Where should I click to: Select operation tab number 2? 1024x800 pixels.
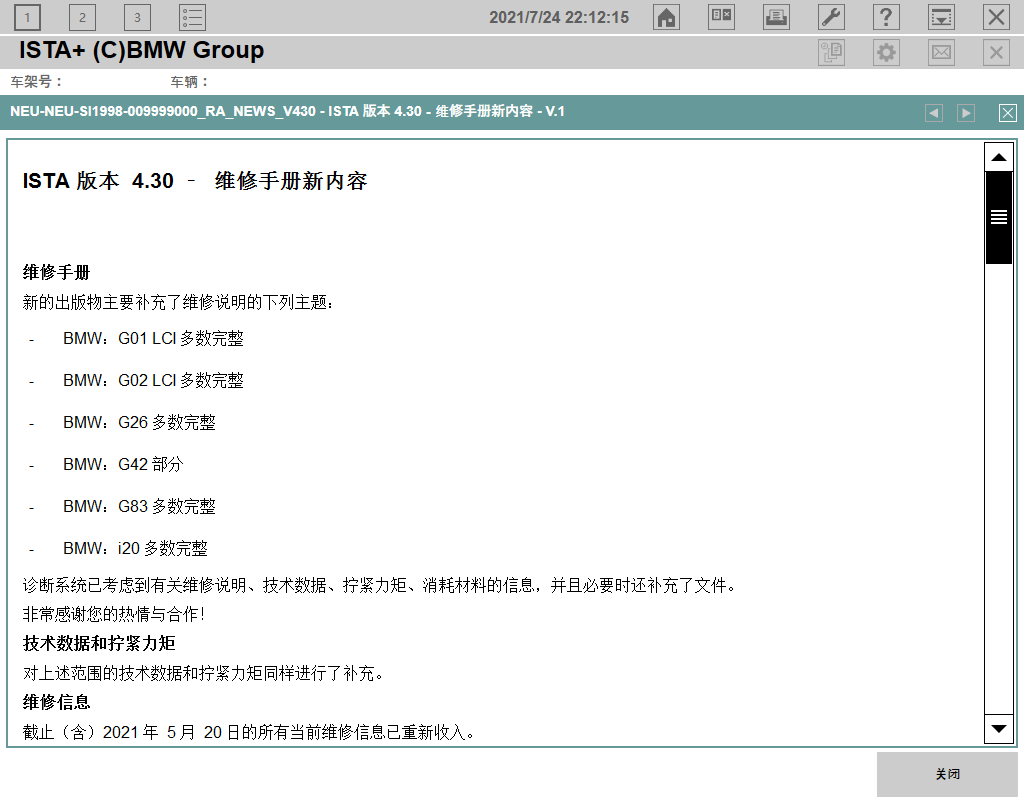pyautogui.click(x=82, y=18)
